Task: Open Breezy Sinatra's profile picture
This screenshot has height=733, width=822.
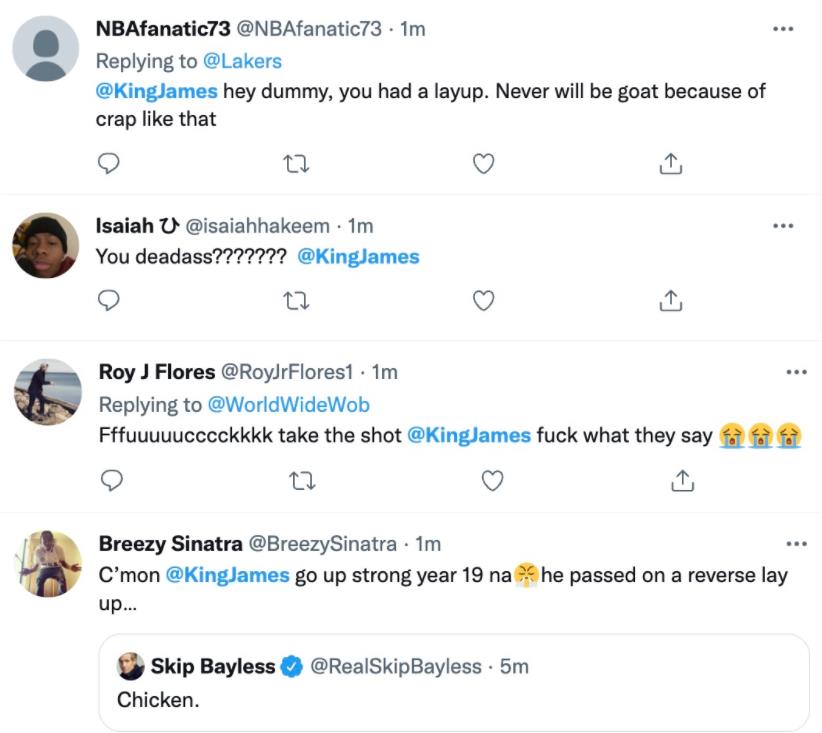Action: (48, 563)
